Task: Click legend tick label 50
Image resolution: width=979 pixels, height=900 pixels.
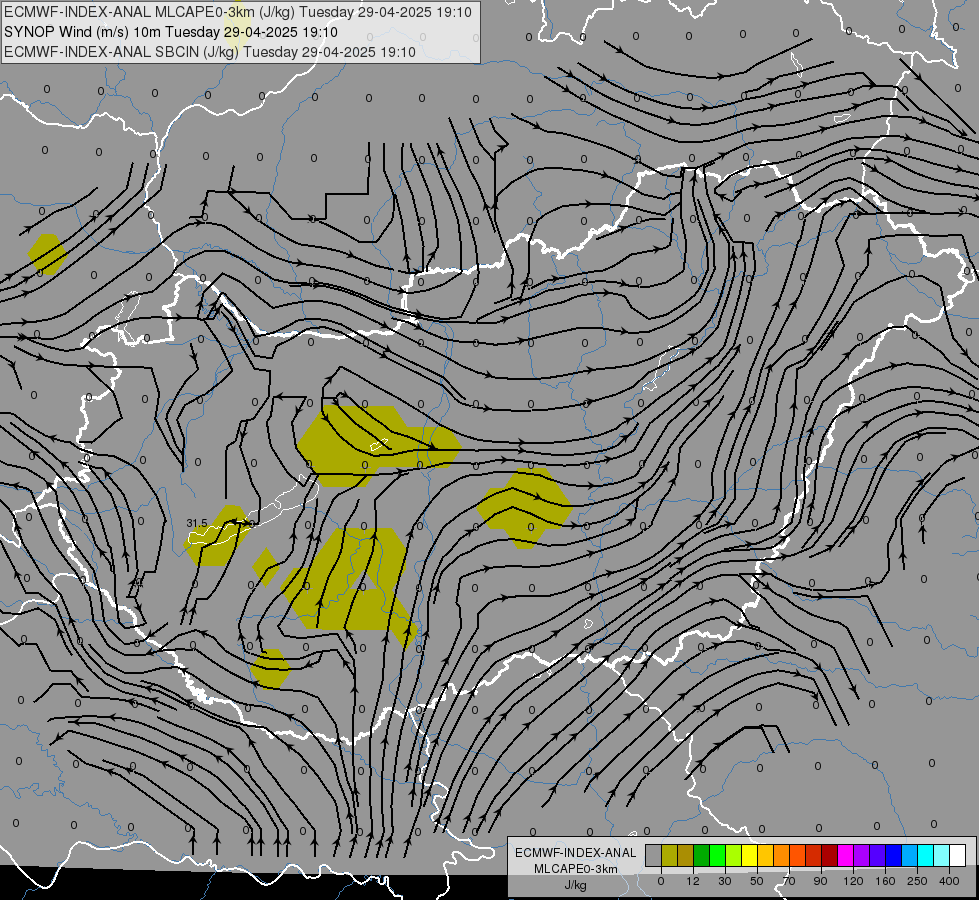Action: [x=757, y=881]
